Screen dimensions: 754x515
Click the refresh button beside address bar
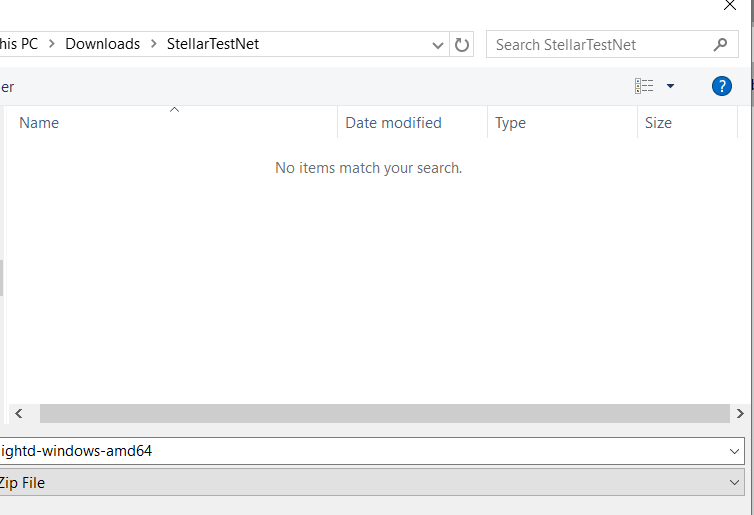coord(462,44)
